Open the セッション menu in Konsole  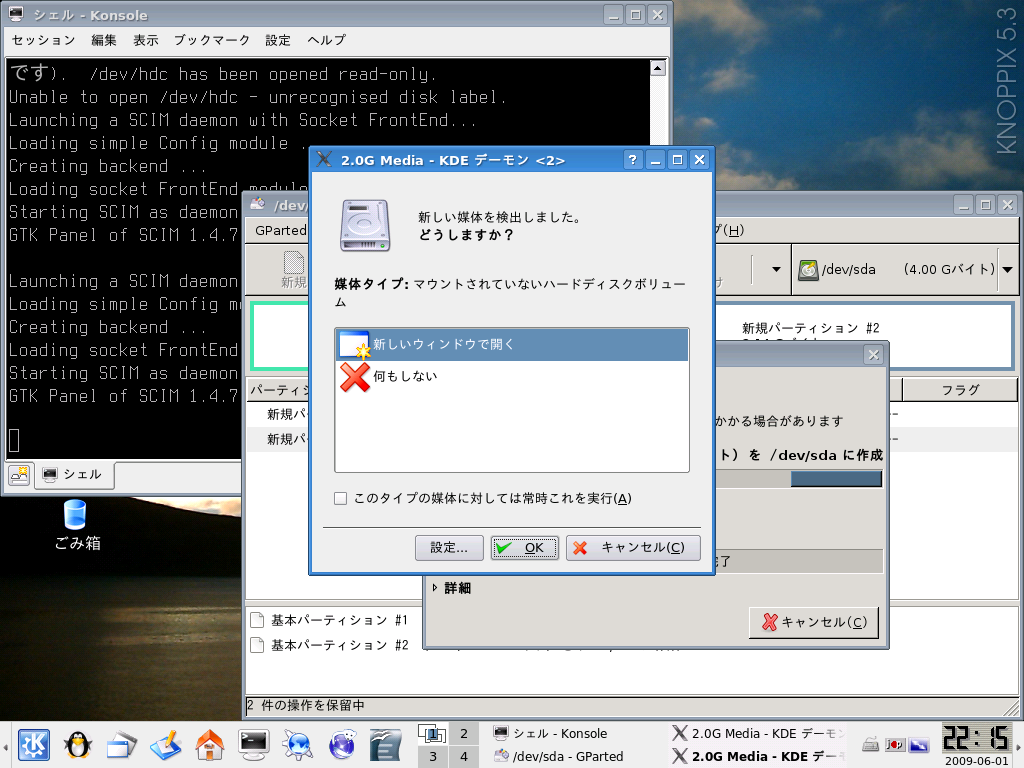click(x=44, y=40)
